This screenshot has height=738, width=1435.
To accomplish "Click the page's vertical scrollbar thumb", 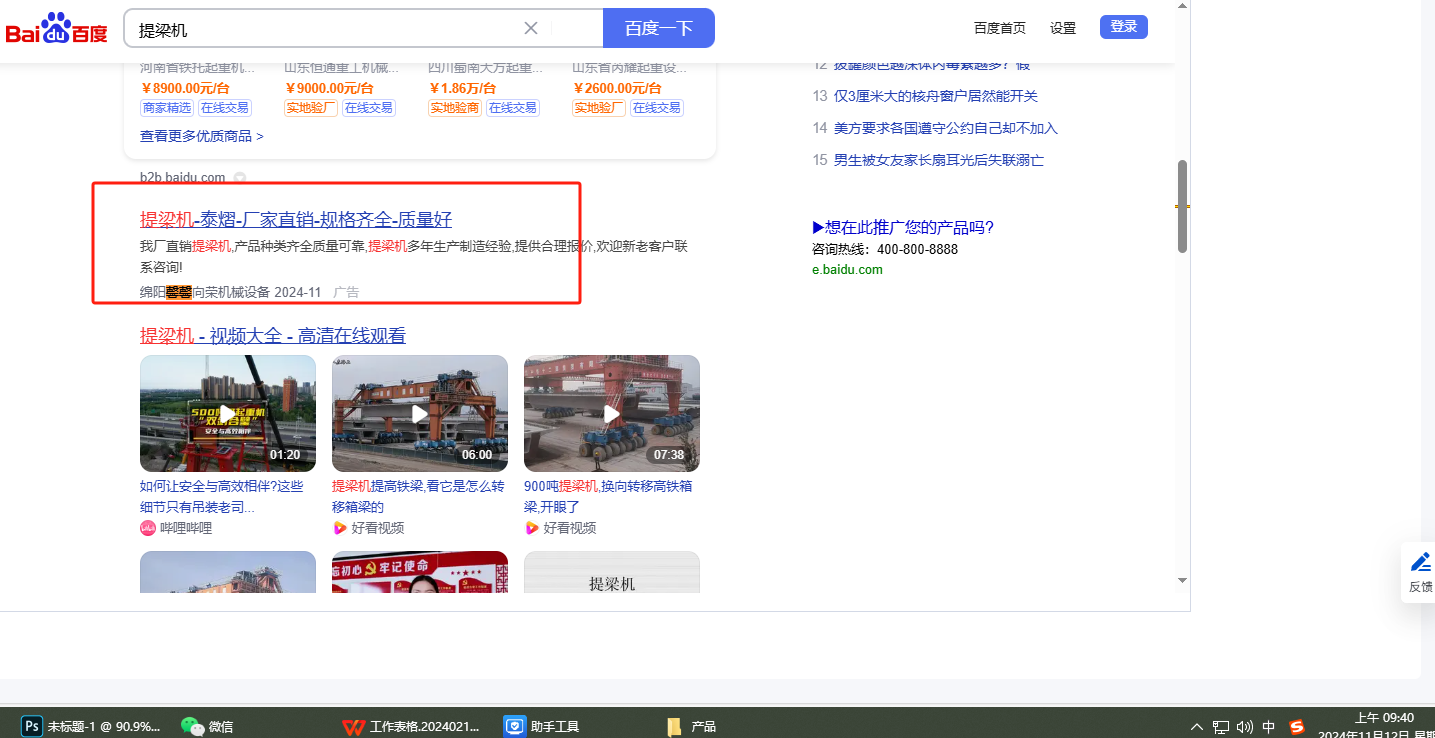I will click(x=1183, y=205).
